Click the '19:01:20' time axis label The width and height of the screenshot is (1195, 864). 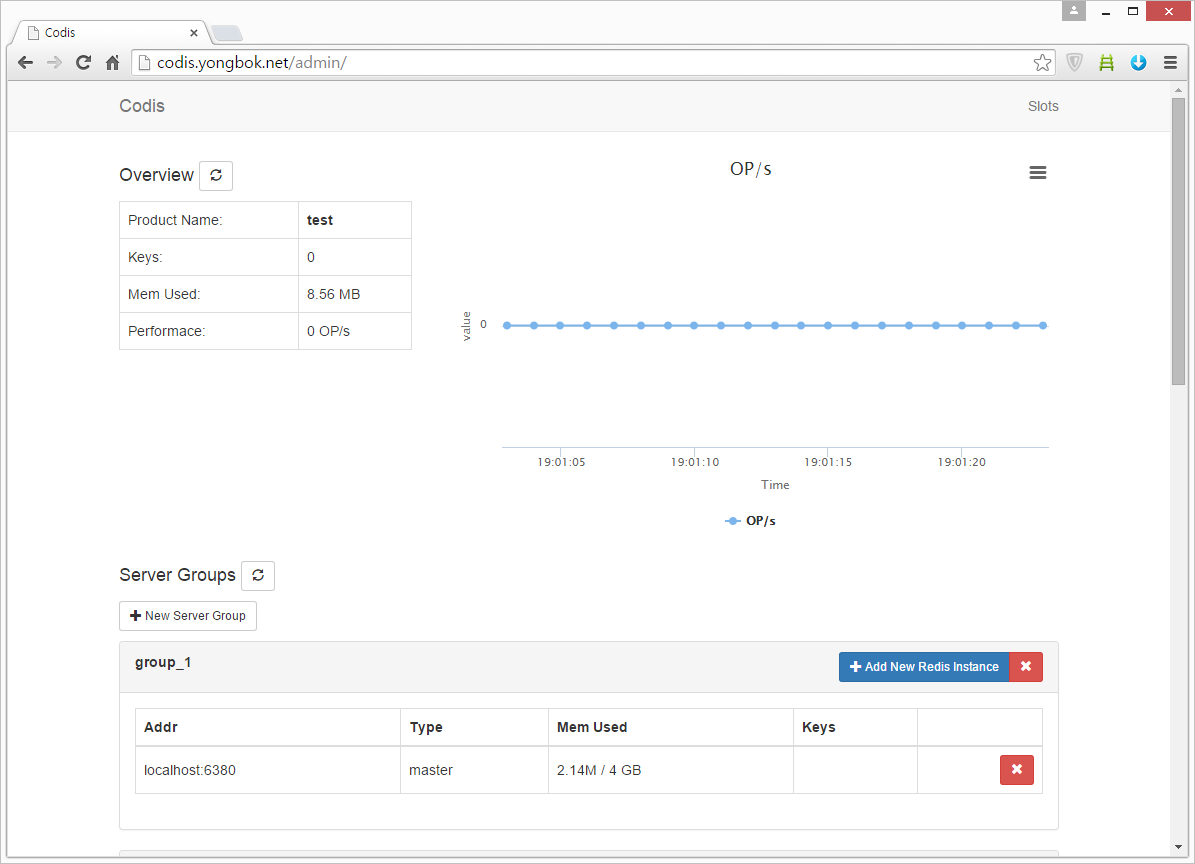(961, 462)
